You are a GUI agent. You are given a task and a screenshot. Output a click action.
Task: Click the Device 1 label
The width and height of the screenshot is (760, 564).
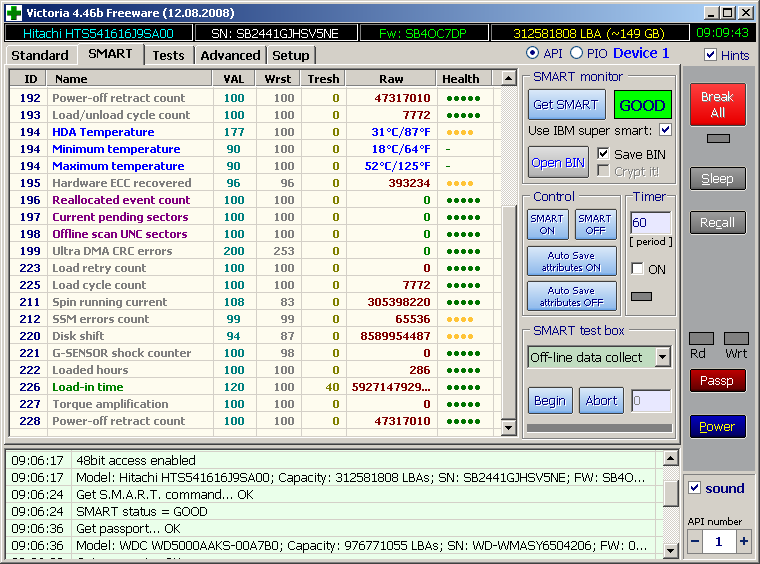point(641,53)
